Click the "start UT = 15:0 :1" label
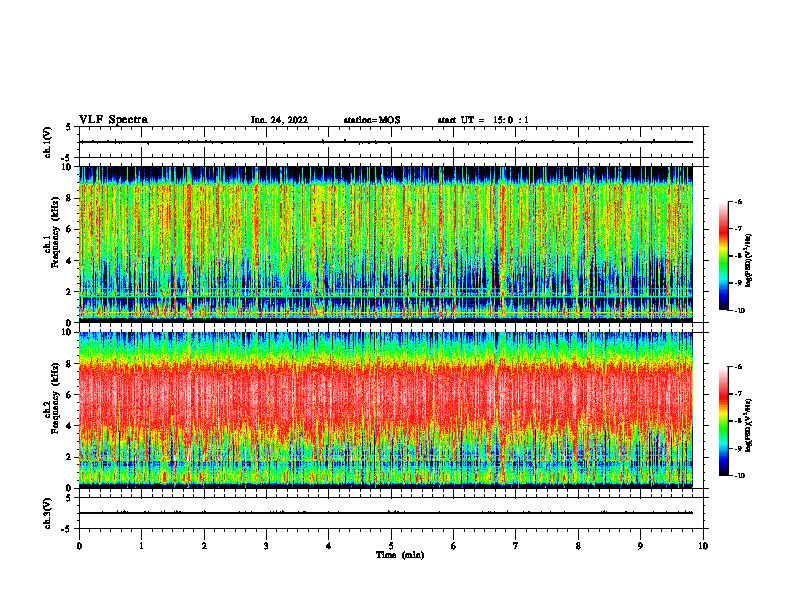The image size is (792, 612). point(483,120)
